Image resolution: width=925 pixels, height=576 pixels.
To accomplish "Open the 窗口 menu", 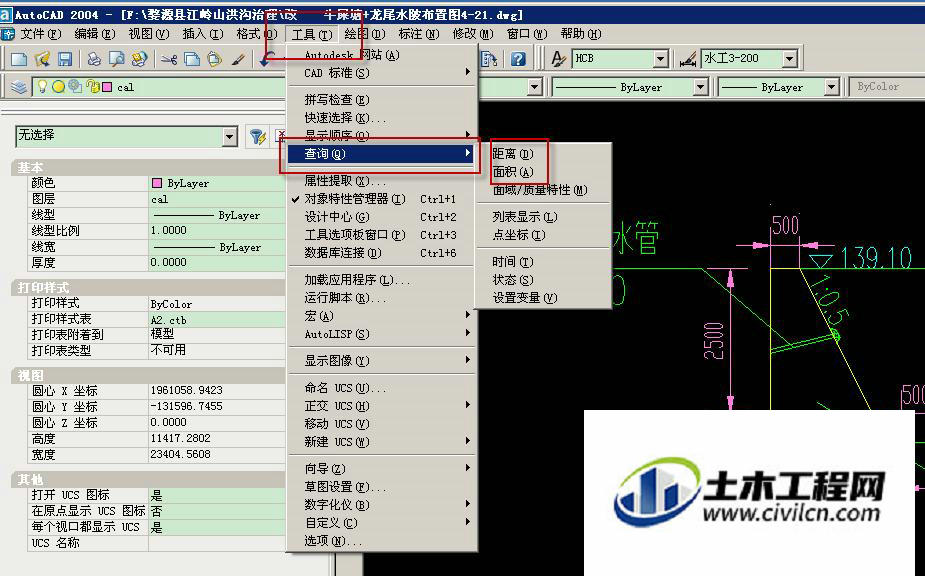I will point(527,34).
